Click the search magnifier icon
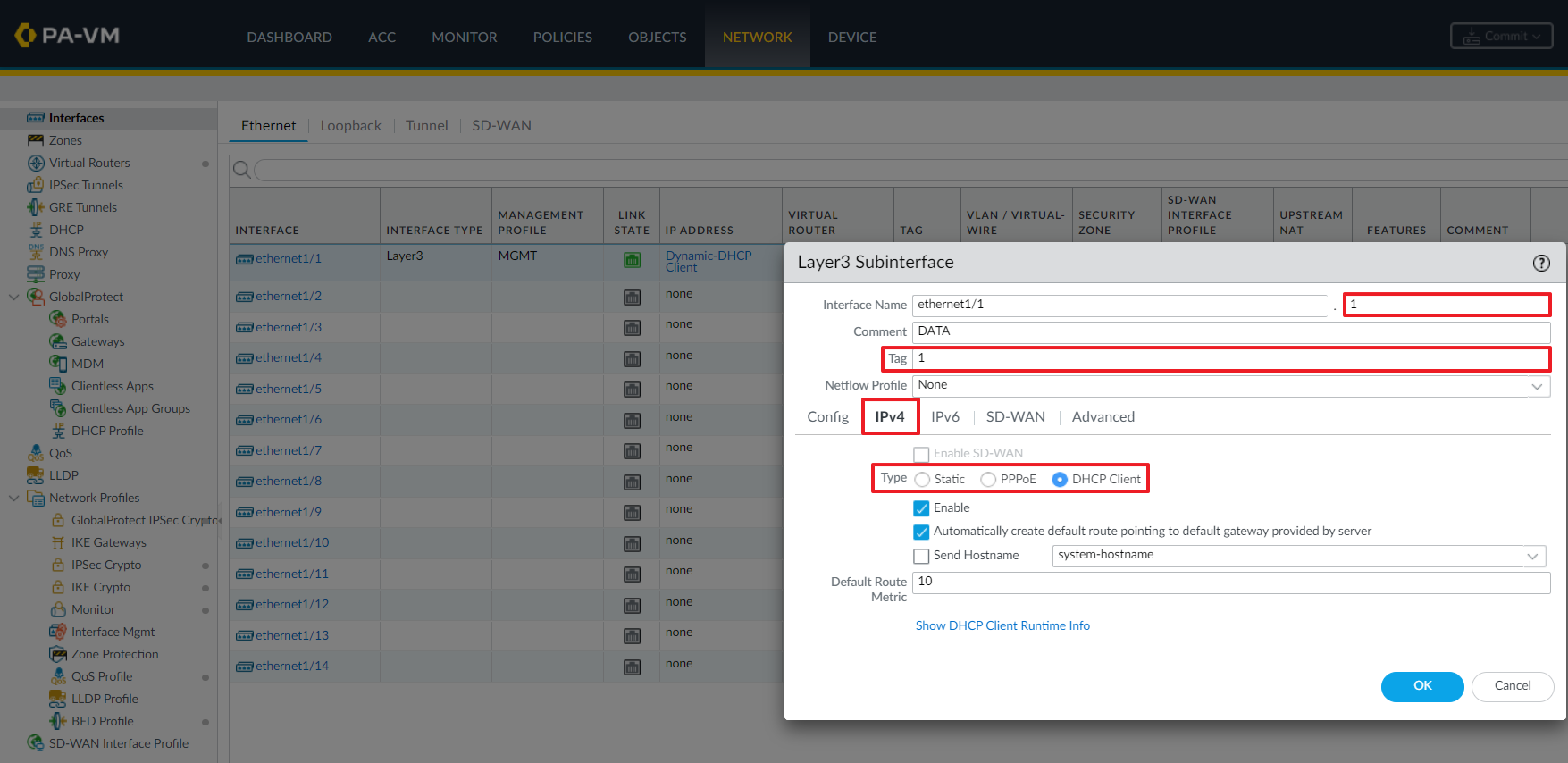The height and width of the screenshot is (763, 1568). pos(241,169)
